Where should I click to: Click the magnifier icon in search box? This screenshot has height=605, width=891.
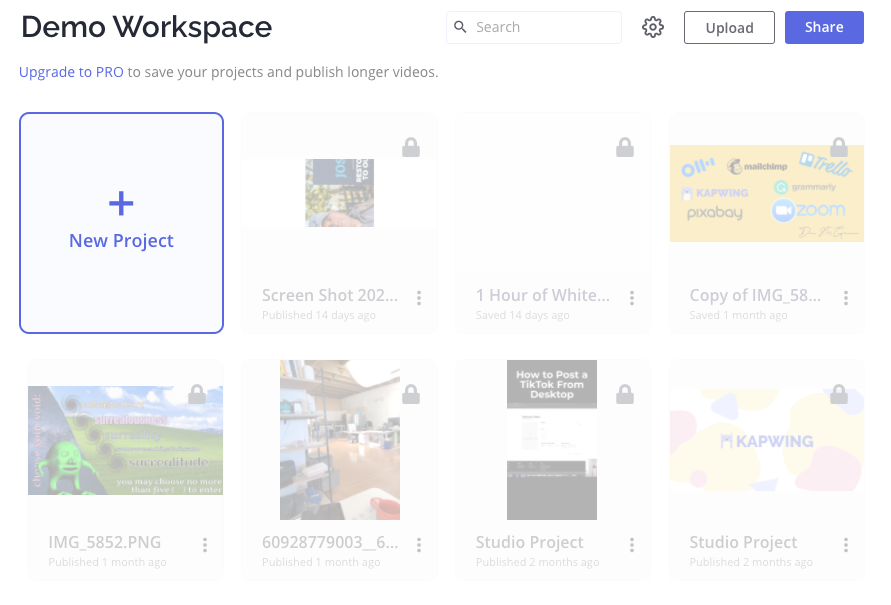coord(461,28)
